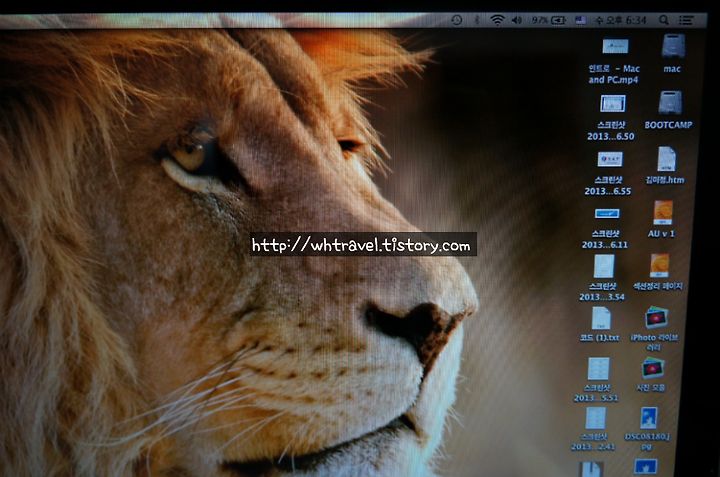Select the 사진 모음 library icon
Viewport: 720px width, 477px height.
[653, 369]
